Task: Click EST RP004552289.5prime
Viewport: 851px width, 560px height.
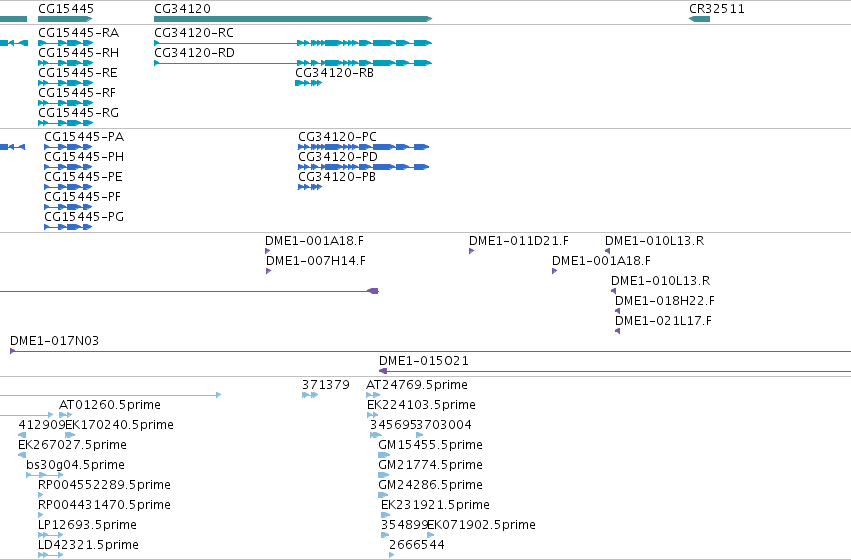Action: [x=104, y=485]
